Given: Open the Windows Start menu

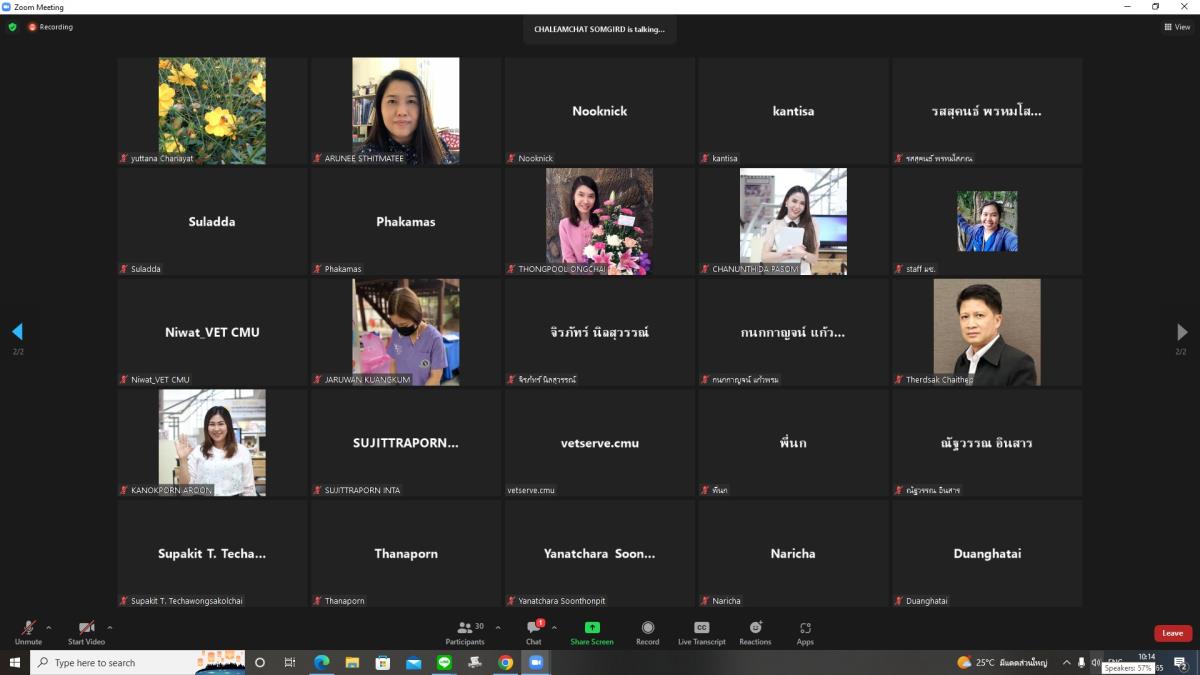Looking at the screenshot, I should [x=14, y=662].
